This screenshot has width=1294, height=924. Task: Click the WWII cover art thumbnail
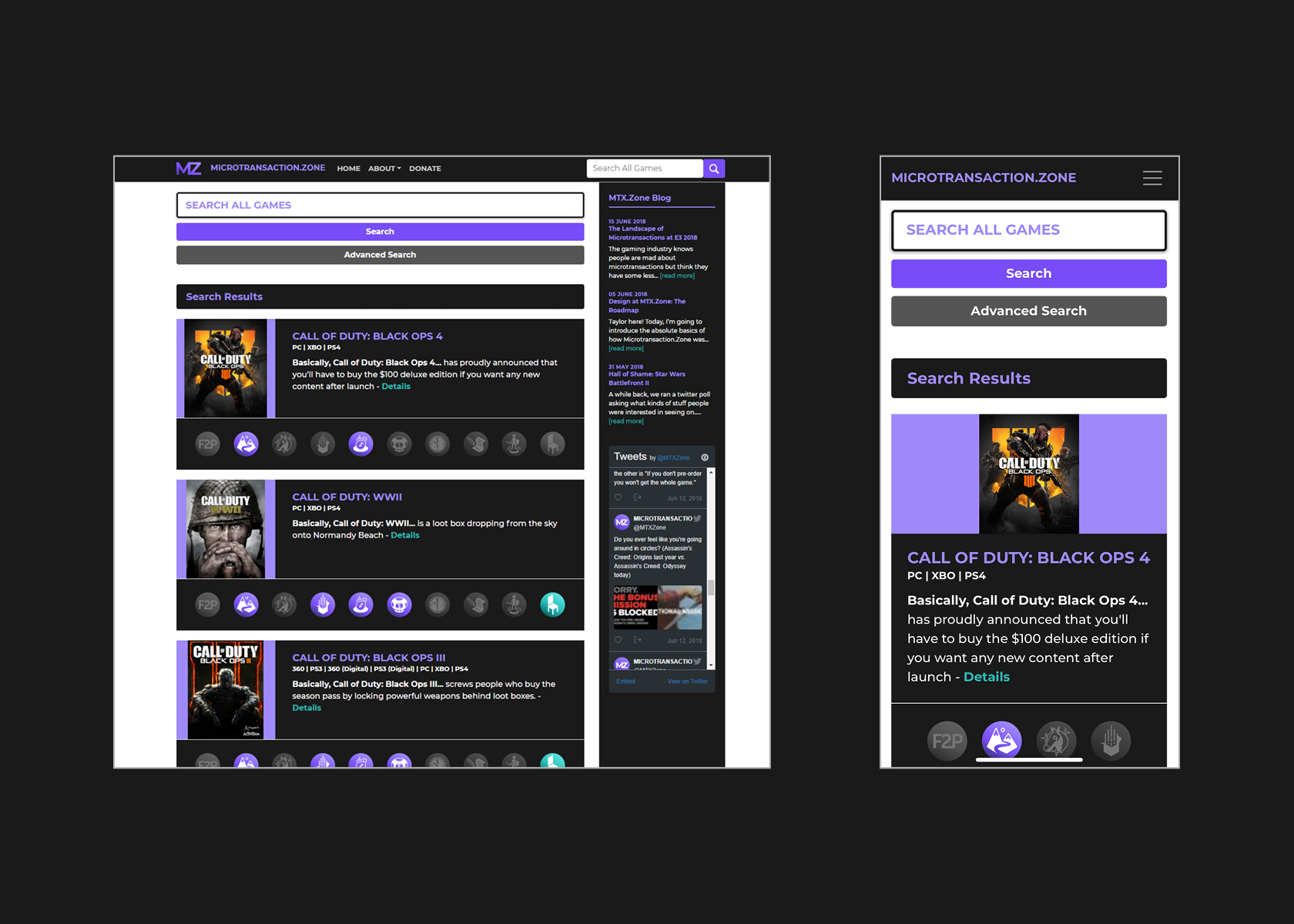click(226, 529)
